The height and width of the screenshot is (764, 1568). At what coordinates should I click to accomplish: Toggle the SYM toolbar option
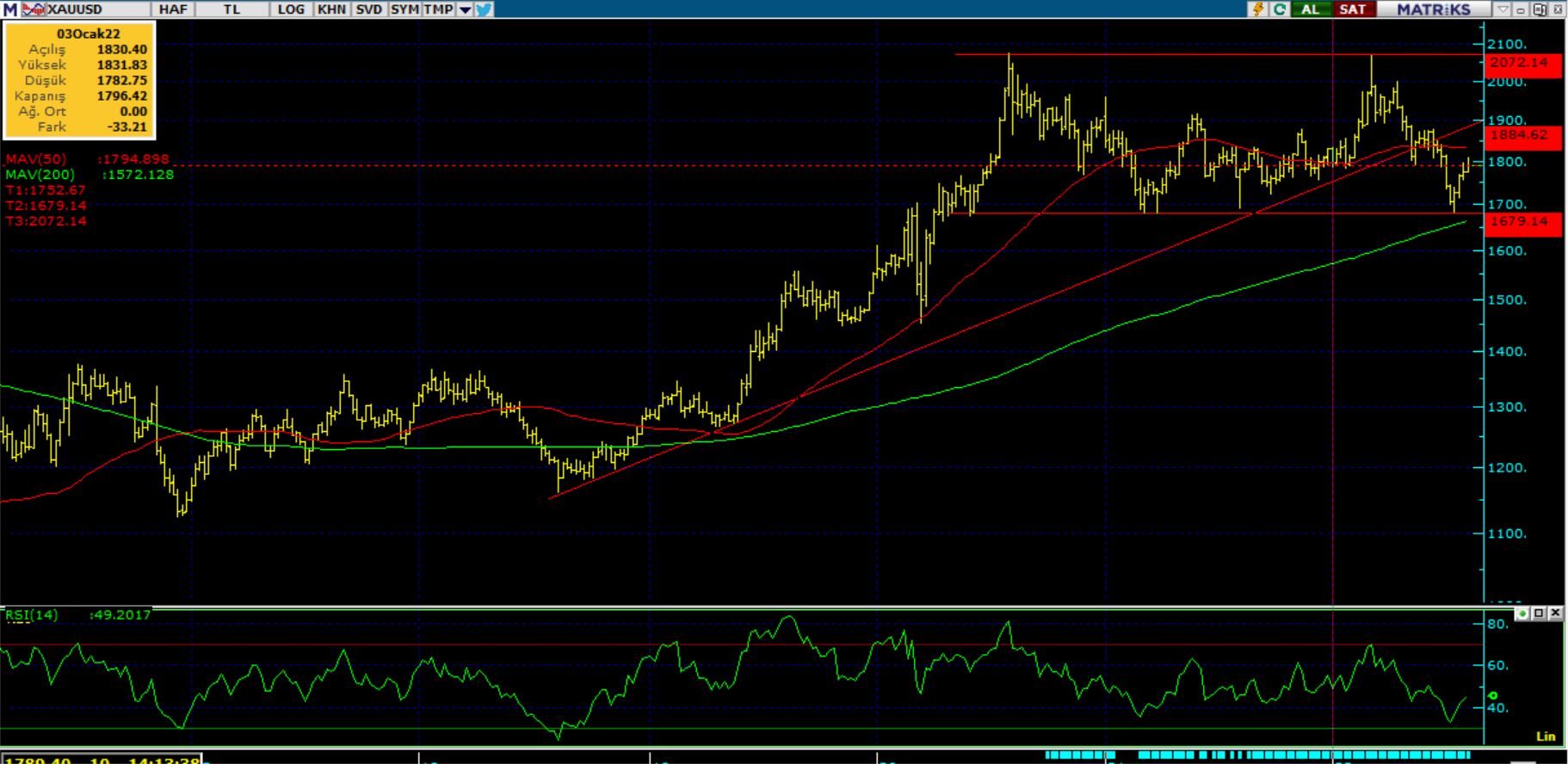(404, 9)
